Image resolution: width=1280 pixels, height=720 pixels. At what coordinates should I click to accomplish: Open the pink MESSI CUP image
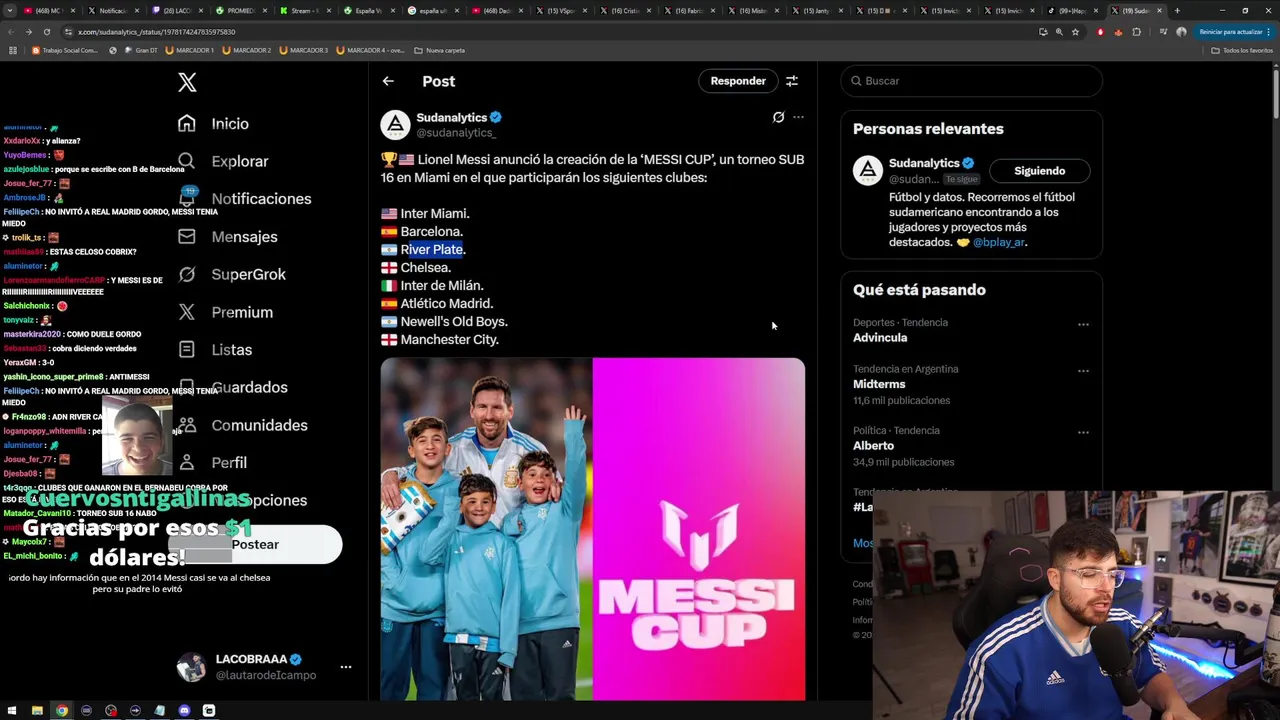click(x=699, y=529)
